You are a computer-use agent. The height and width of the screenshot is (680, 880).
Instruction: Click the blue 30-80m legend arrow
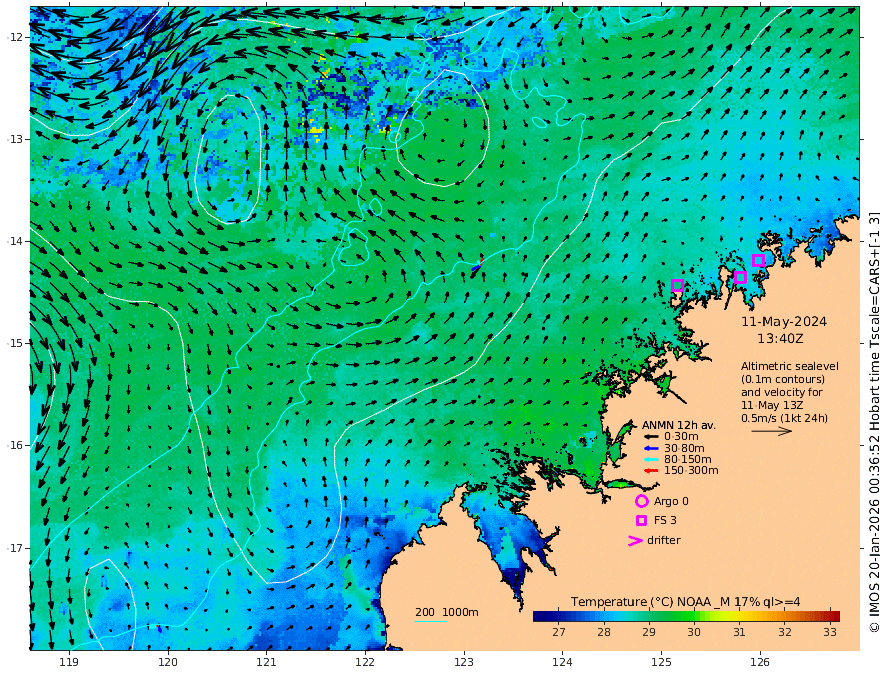pyautogui.click(x=651, y=448)
